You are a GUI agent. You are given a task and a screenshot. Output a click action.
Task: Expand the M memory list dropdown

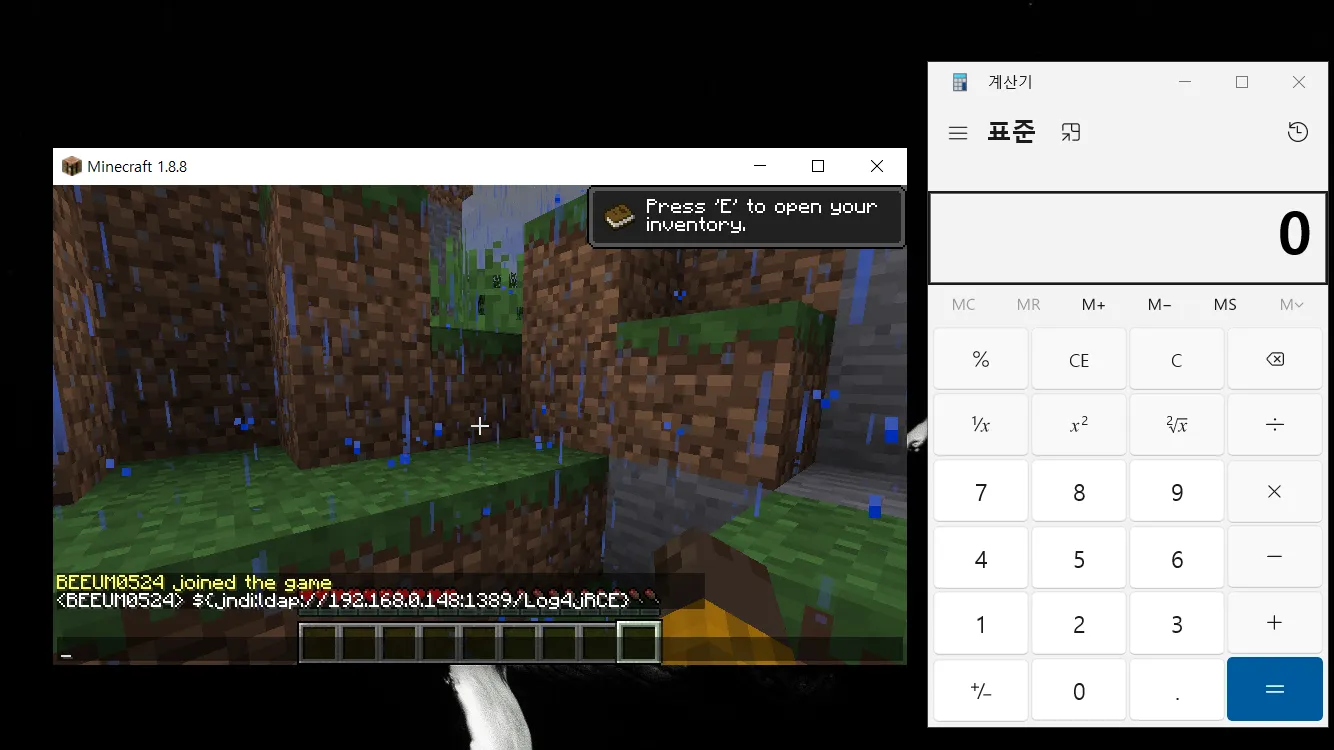point(1292,304)
